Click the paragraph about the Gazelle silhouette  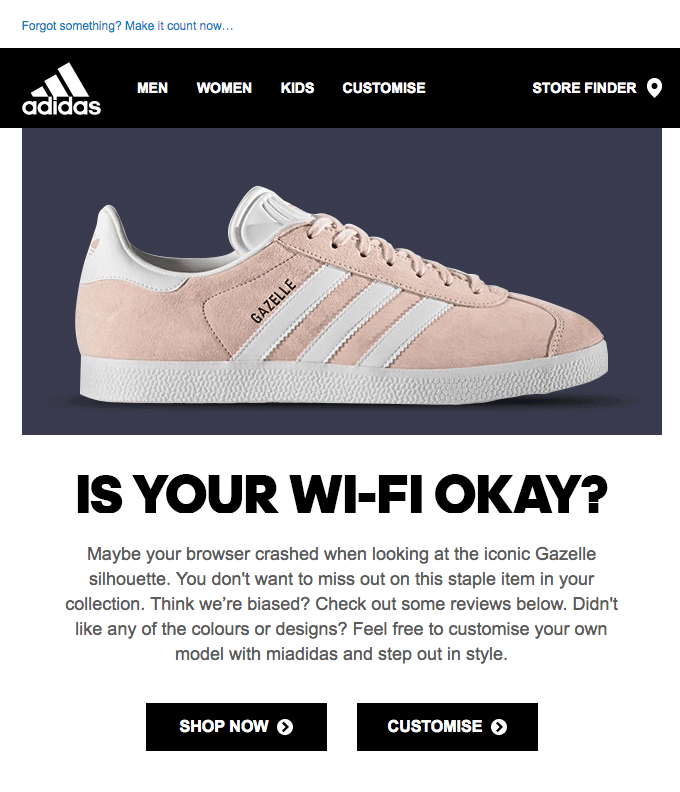coord(342,604)
